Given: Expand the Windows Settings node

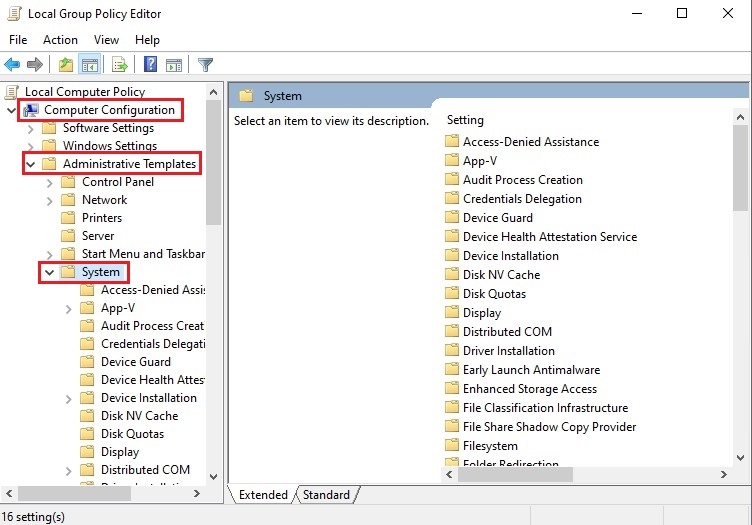Looking at the screenshot, I should point(31,146).
